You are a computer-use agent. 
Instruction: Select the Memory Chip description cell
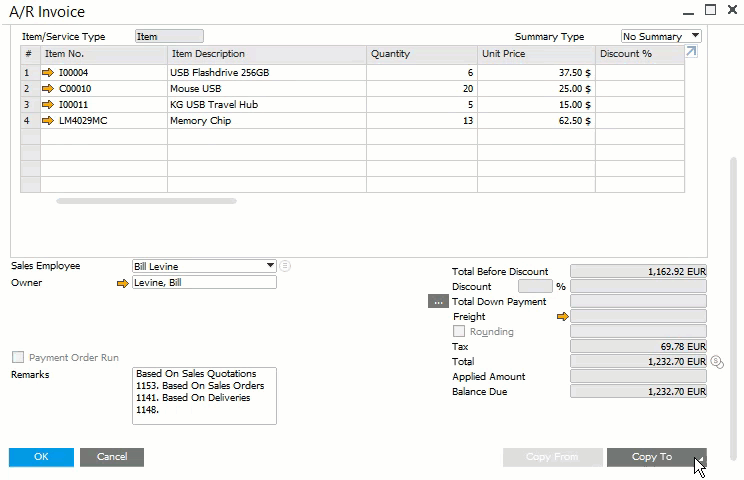tap(267, 121)
